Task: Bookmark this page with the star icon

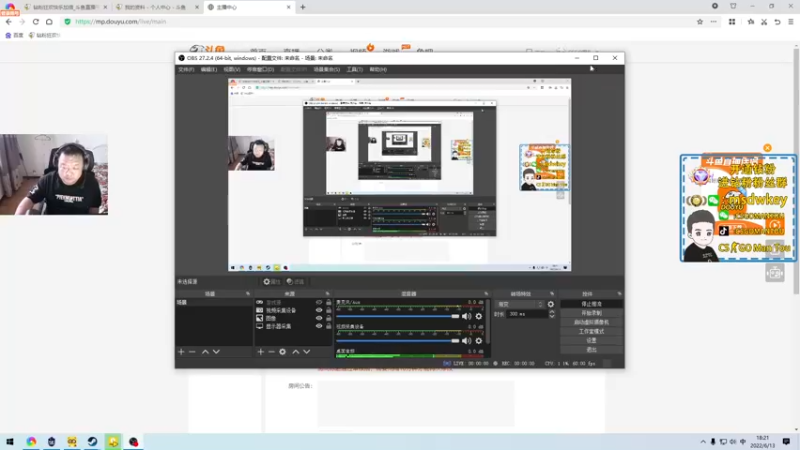Action: [x=700, y=21]
